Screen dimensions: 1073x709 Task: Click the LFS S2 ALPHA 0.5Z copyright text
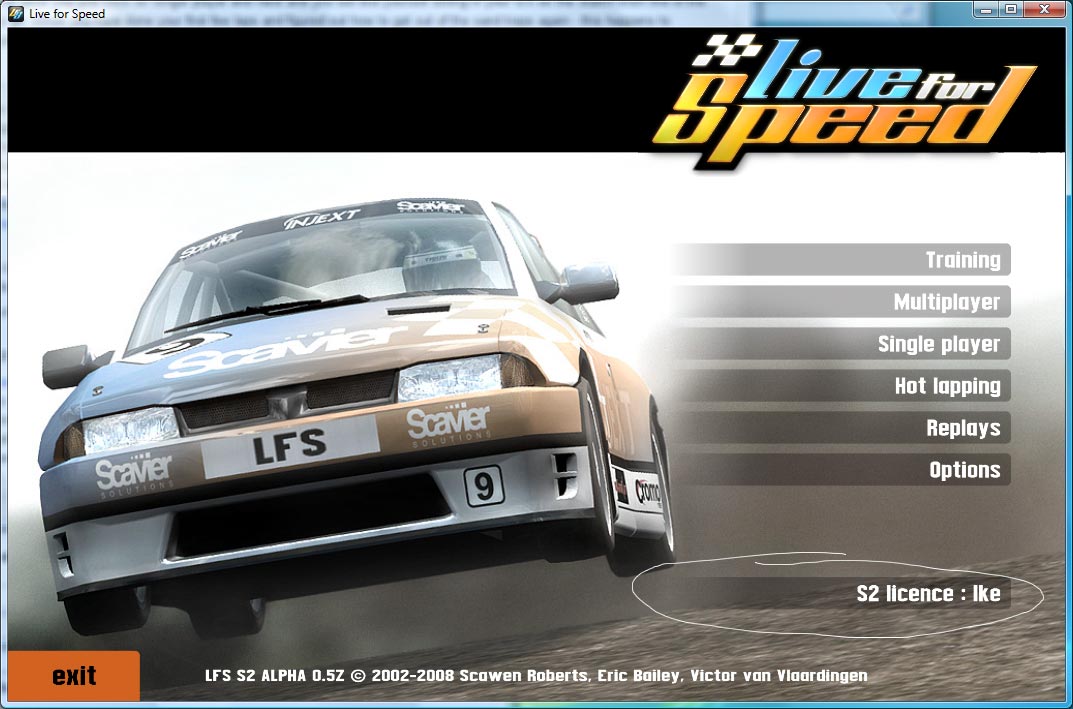[536, 675]
